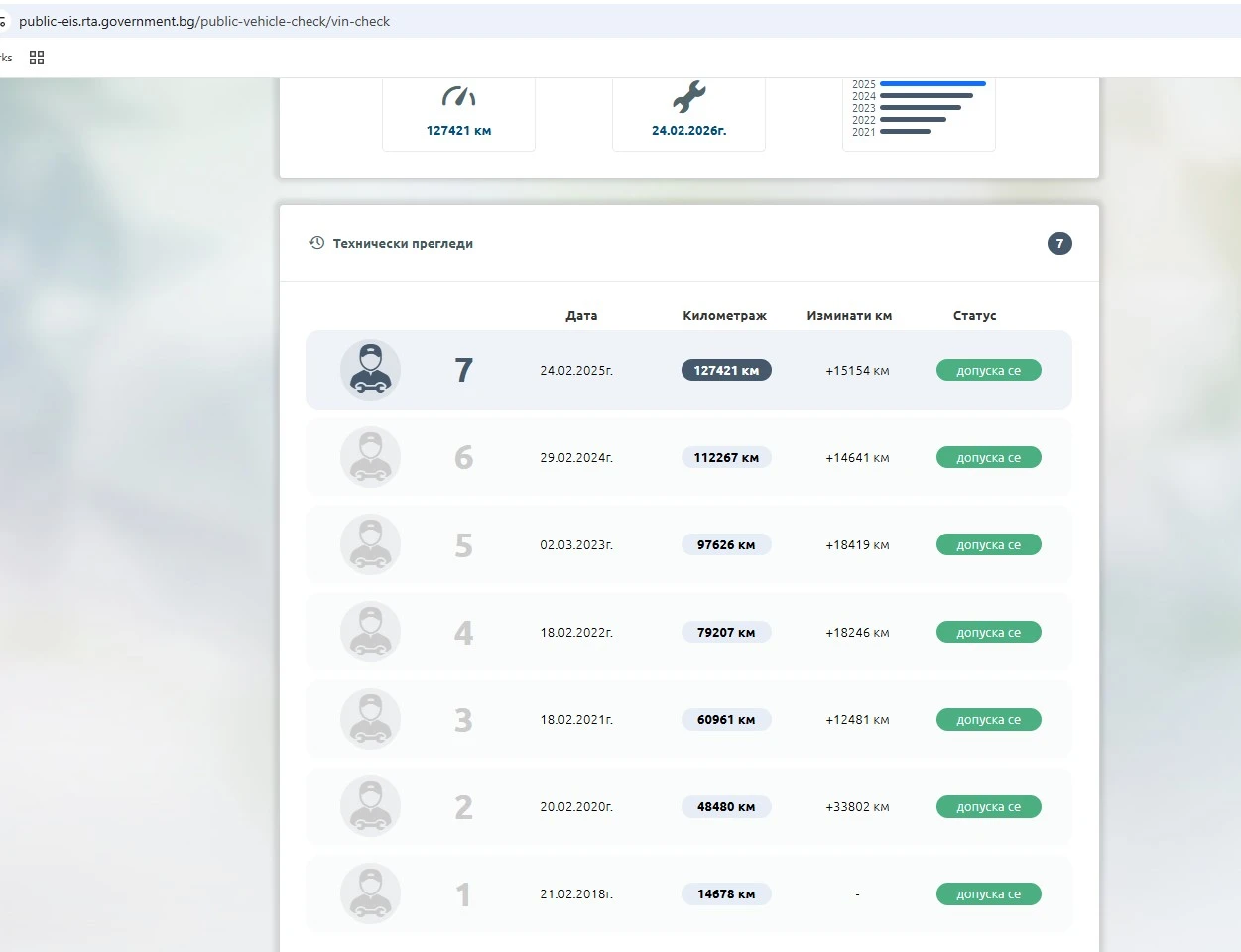Click the Статус column header
1241x952 pixels.
coord(974,315)
